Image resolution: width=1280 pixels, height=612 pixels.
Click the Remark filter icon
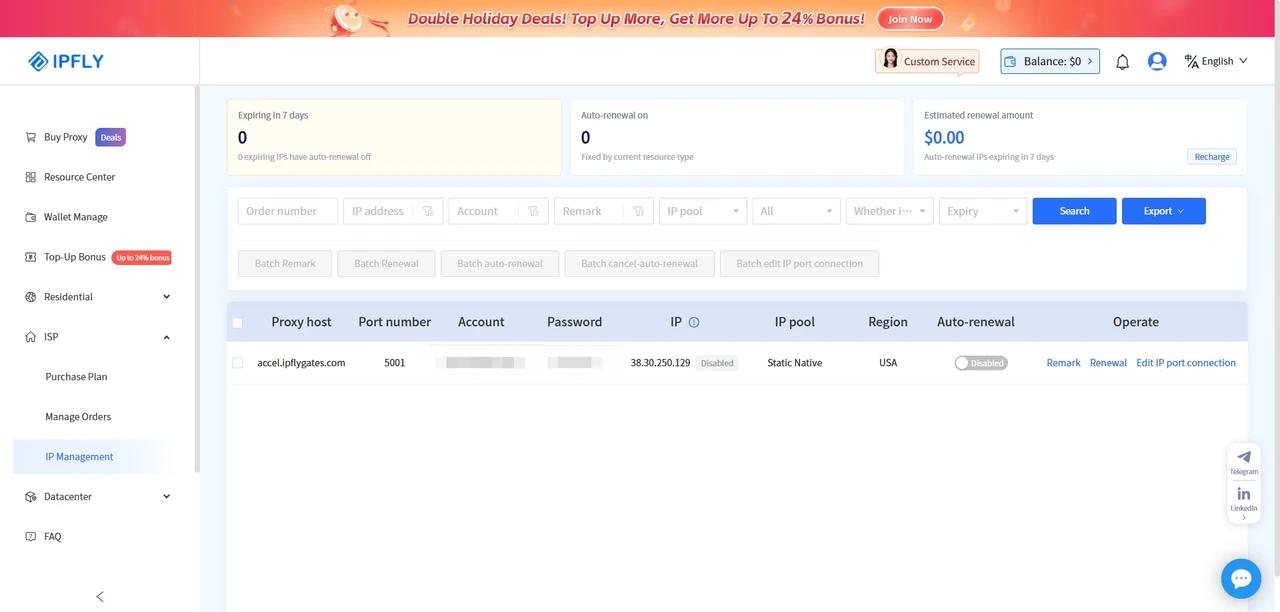tap(638, 211)
